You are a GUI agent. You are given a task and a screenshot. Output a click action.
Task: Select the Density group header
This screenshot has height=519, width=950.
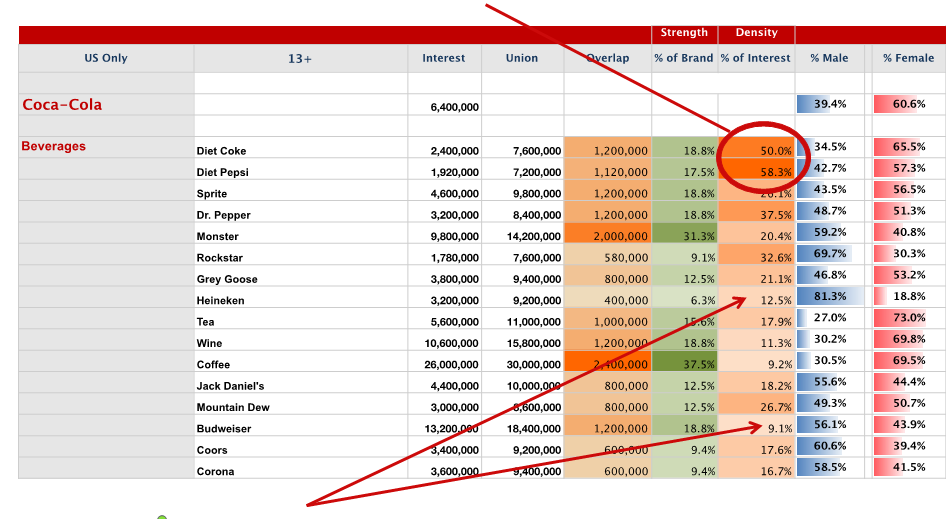point(756,33)
